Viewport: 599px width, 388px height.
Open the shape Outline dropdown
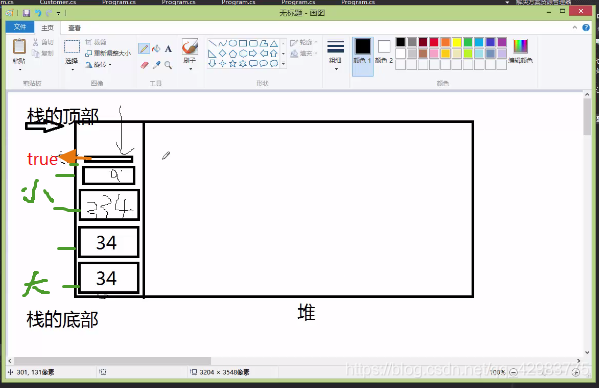click(304, 42)
